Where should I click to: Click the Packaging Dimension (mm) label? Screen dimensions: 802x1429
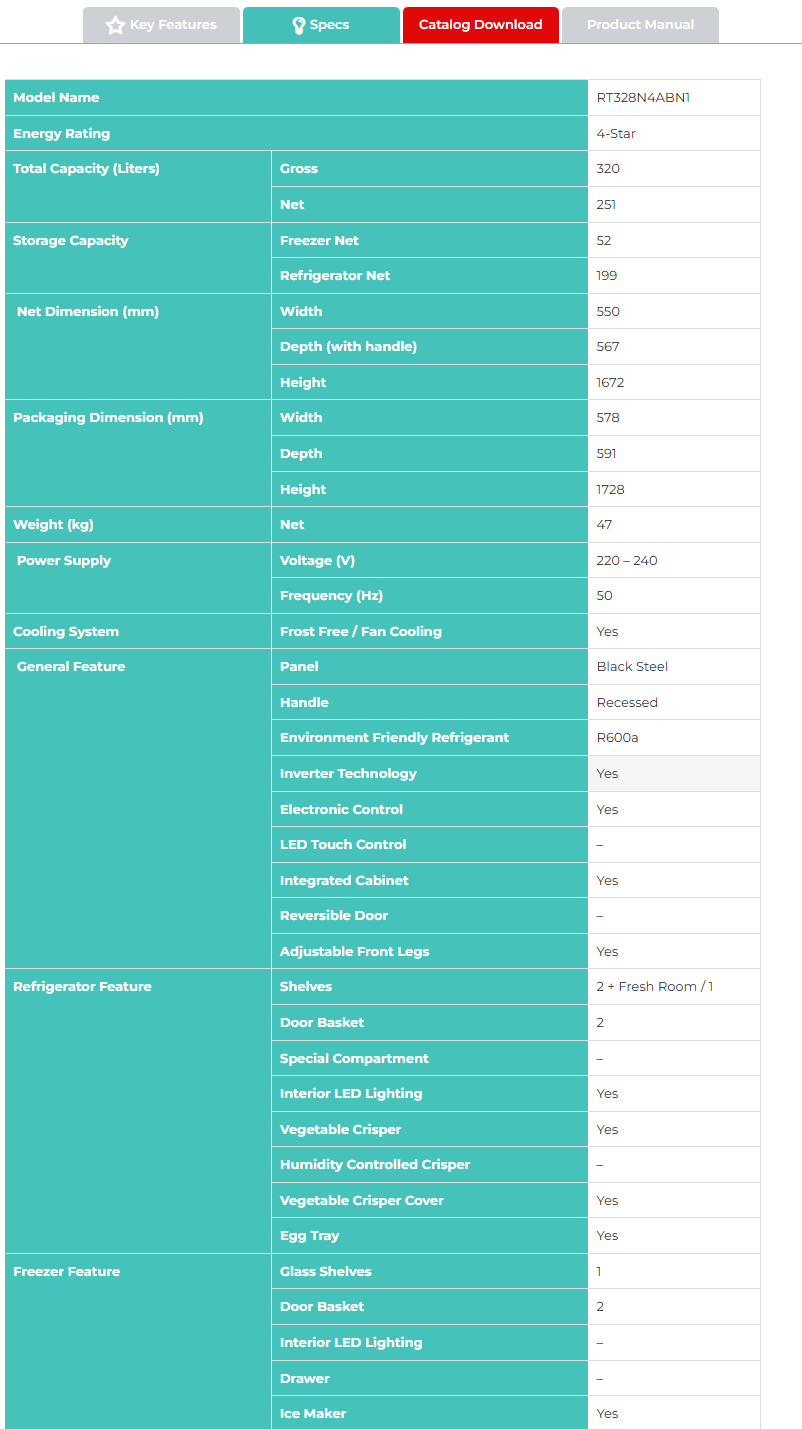[108, 418]
